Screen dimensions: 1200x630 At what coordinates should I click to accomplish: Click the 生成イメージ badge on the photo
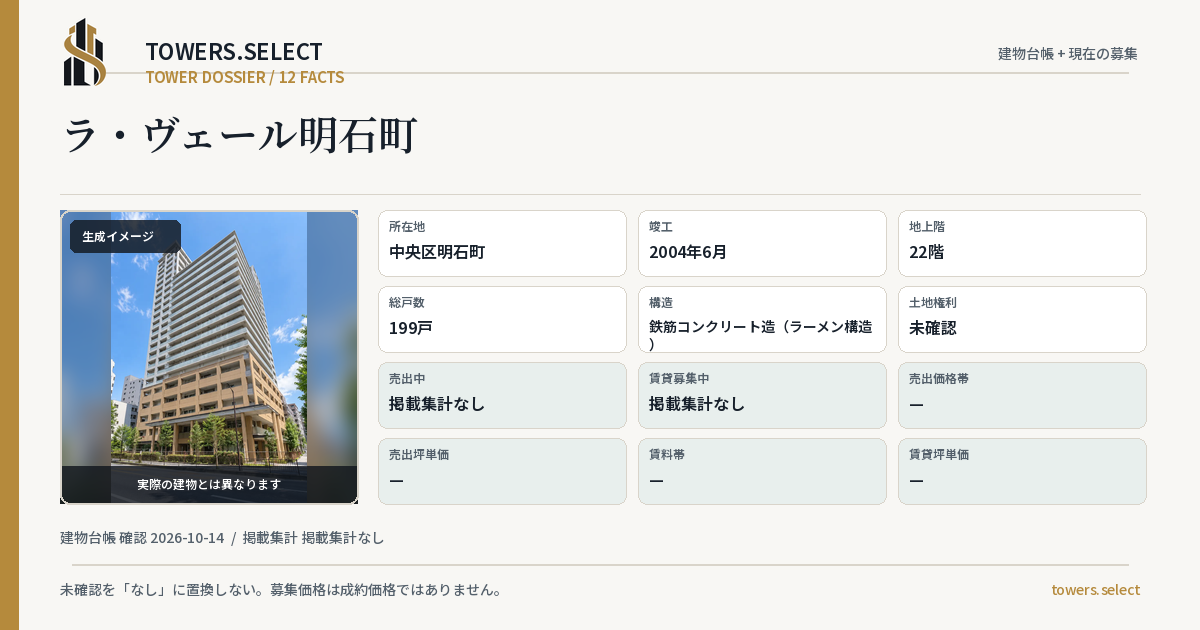(125, 237)
